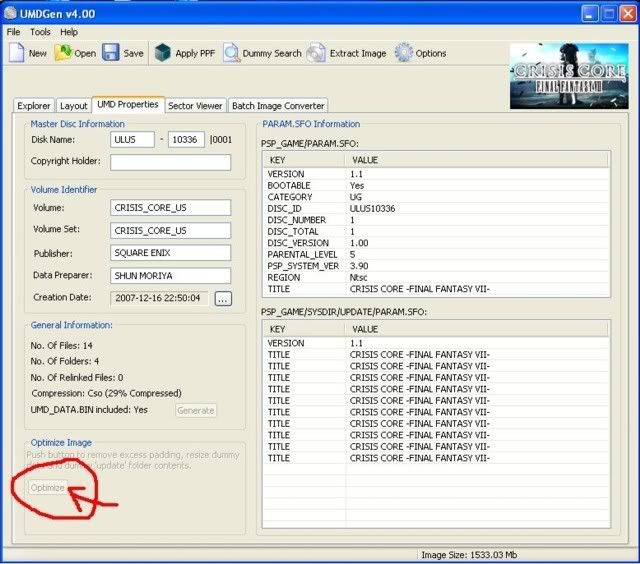Click the Publisher field containing SQUARE ENIX
The width and height of the screenshot is (640, 564).
point(170,253)
